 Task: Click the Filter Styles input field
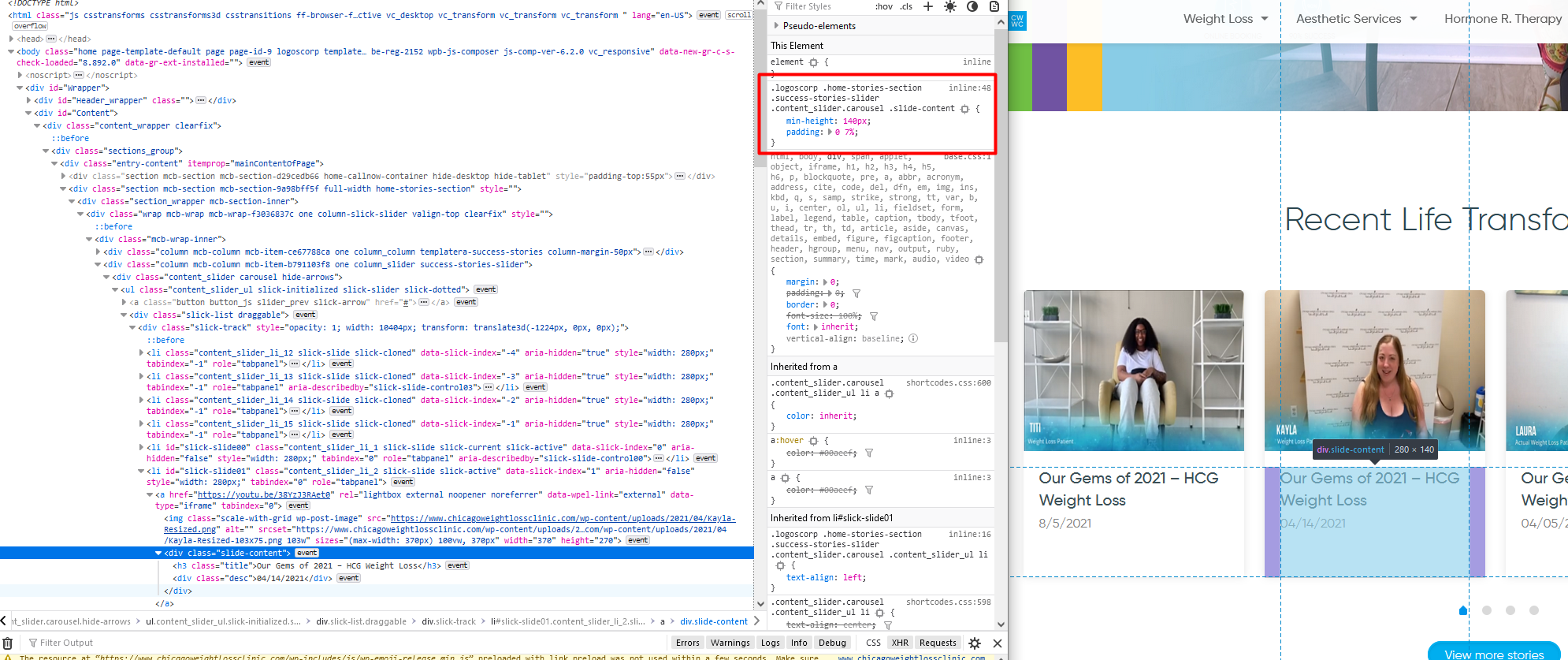(819, 6)
